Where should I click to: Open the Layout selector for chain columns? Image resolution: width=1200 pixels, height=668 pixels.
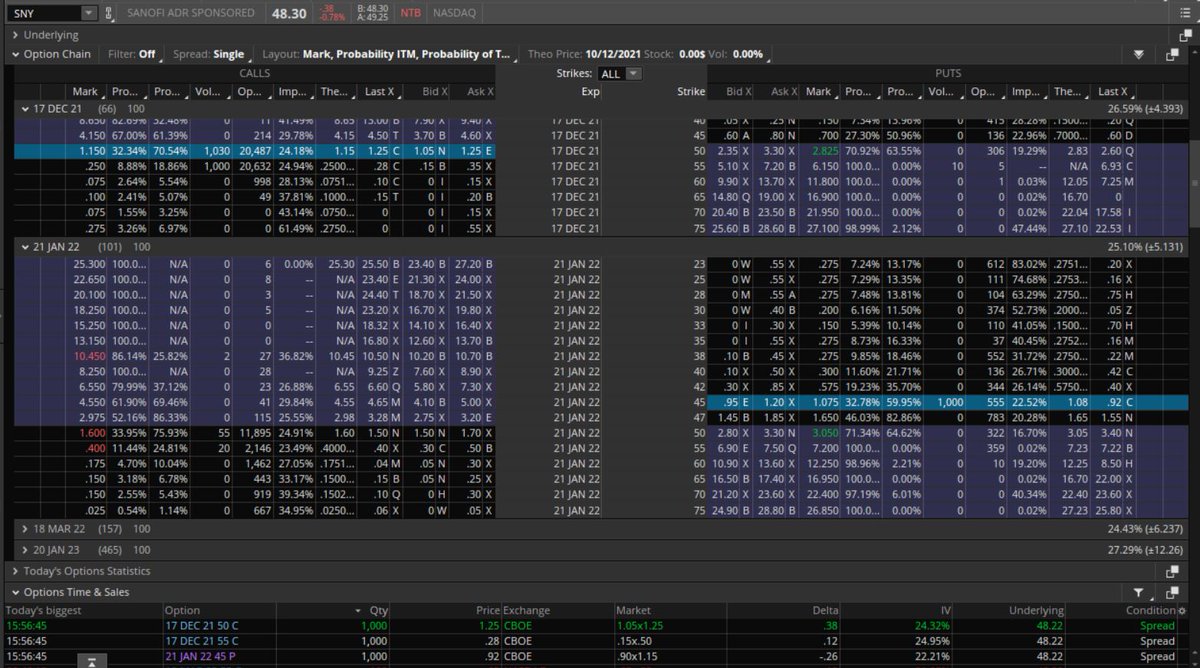click(x=385, y=54)
